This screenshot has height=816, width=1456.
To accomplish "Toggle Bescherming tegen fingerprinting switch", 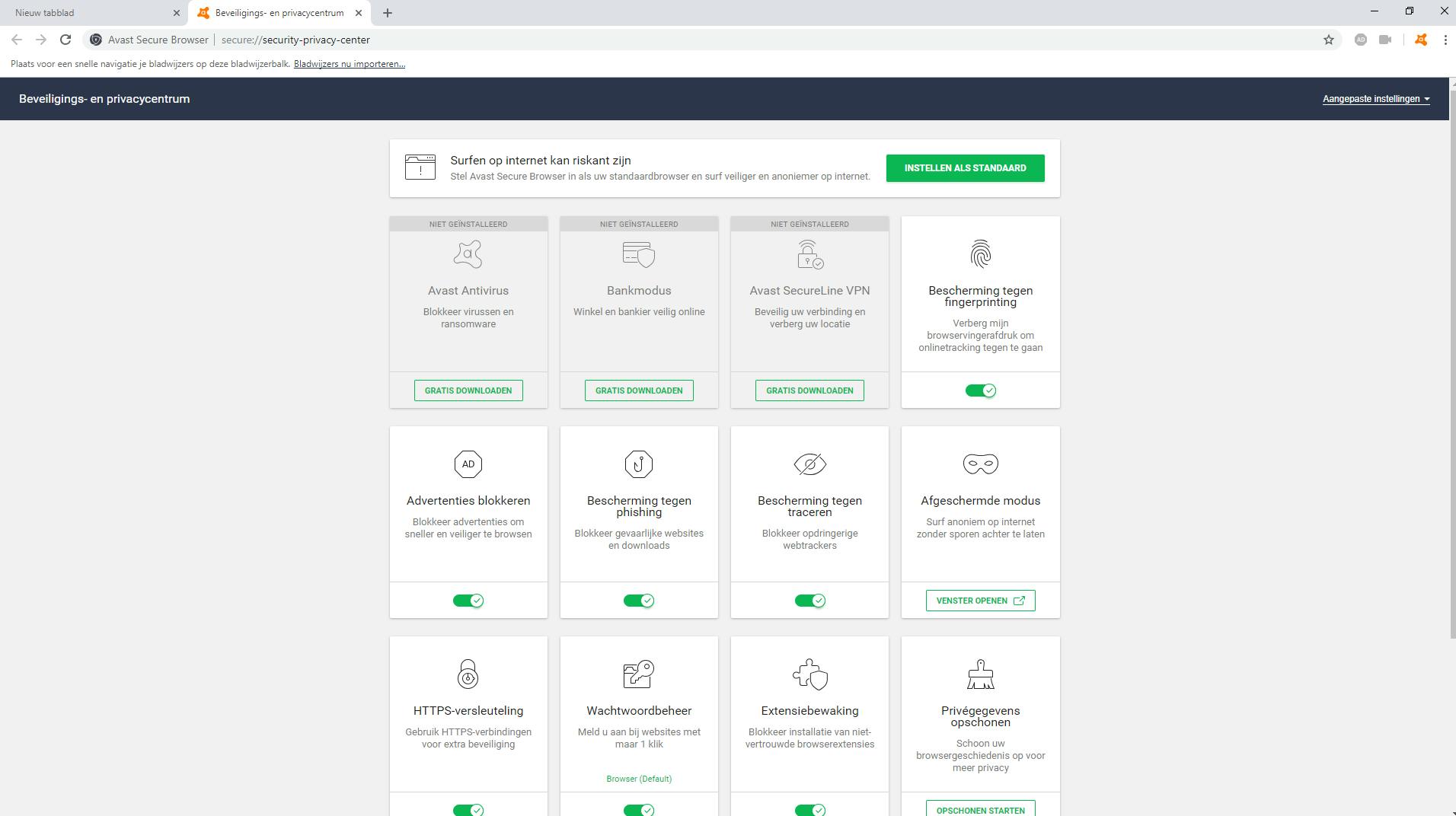I will coord(980,390).
